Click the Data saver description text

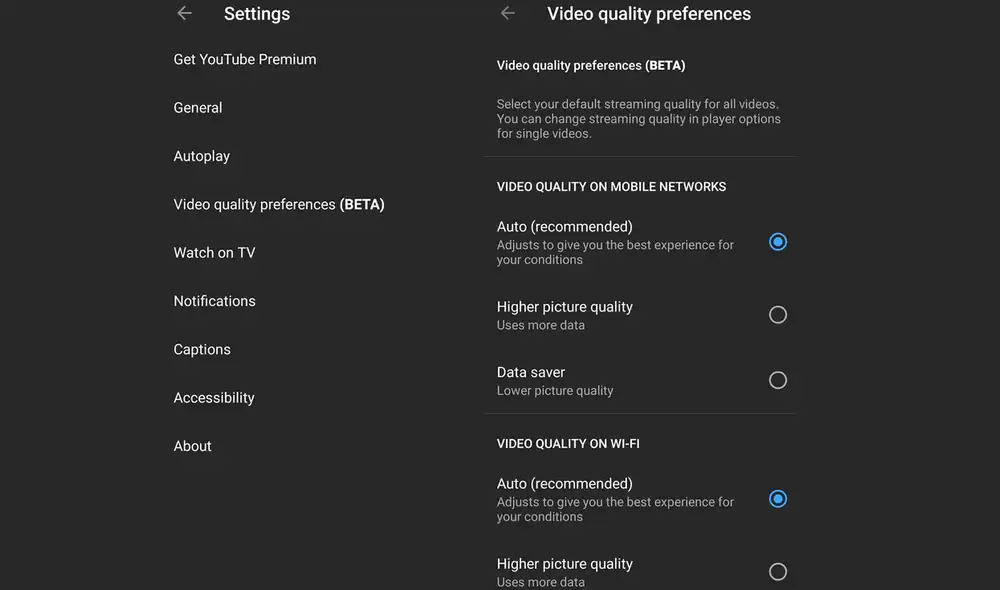coord(554,390)
